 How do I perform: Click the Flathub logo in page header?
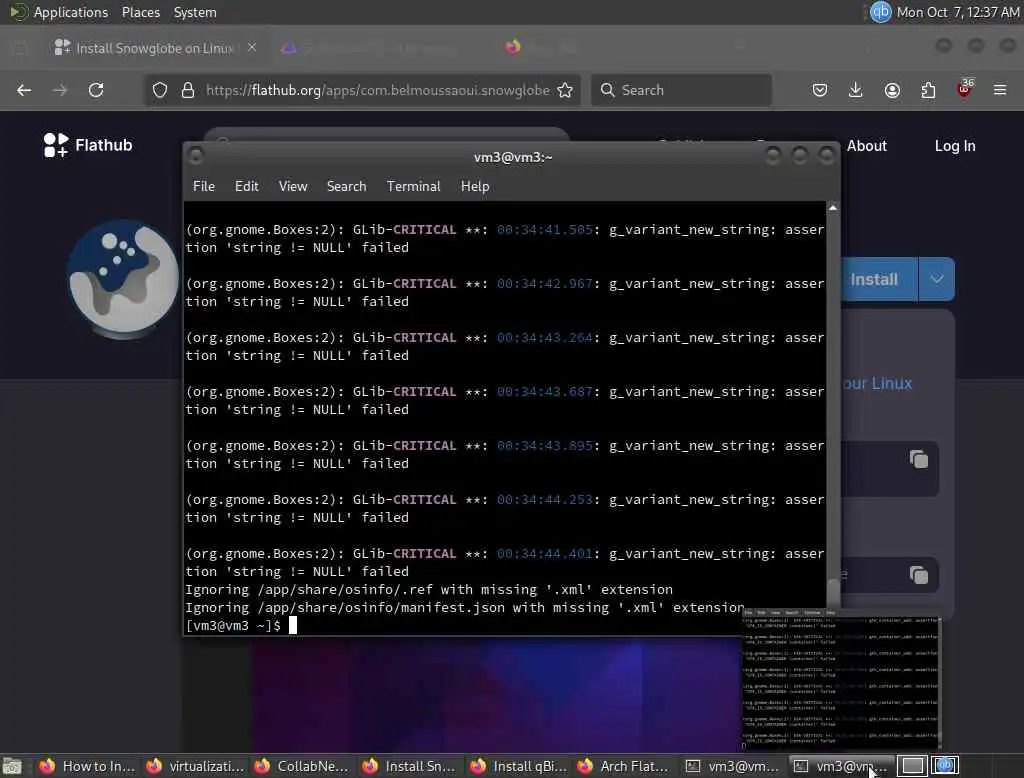[x=88, y=145]
